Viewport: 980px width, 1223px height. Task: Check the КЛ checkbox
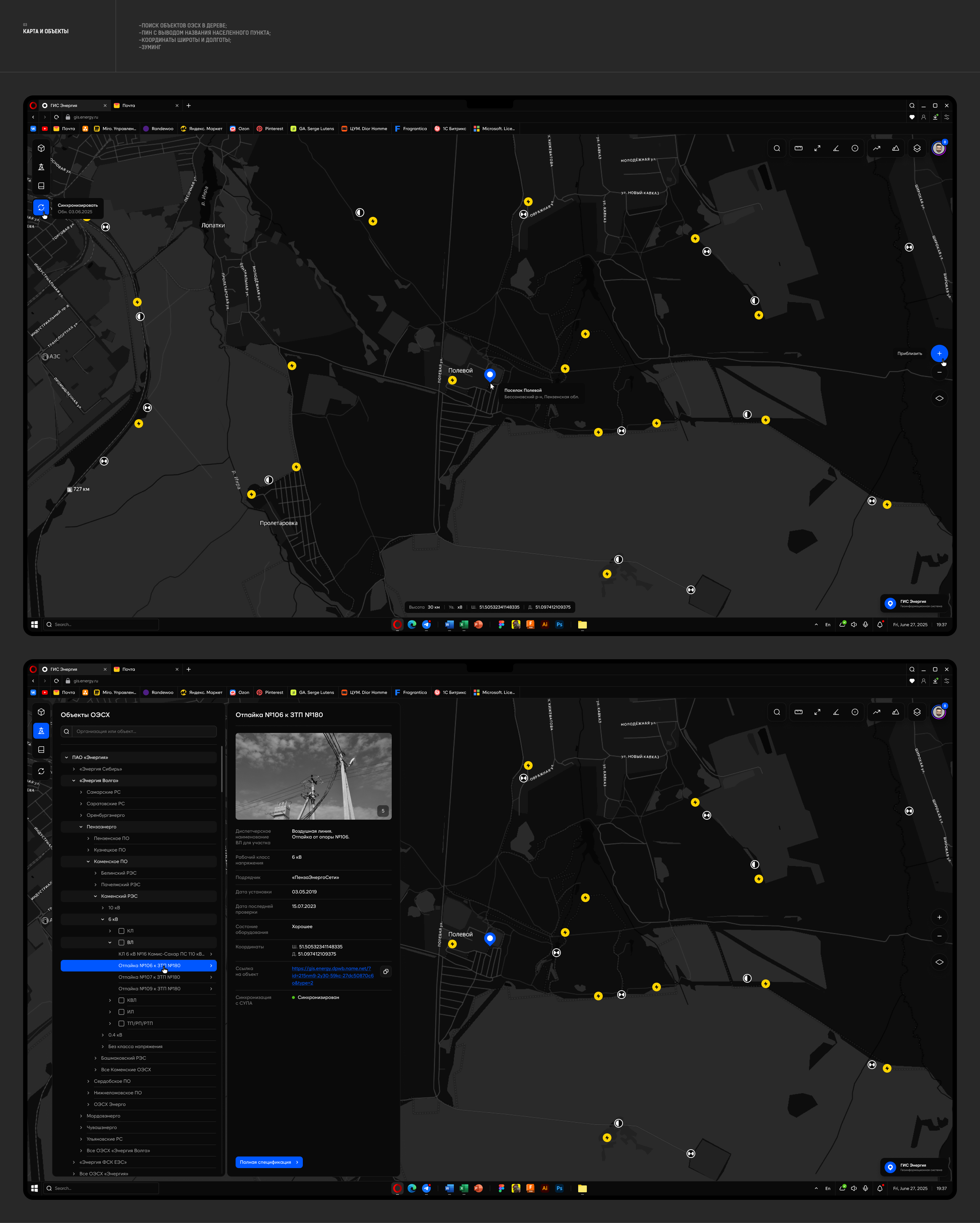pos(121,931)
